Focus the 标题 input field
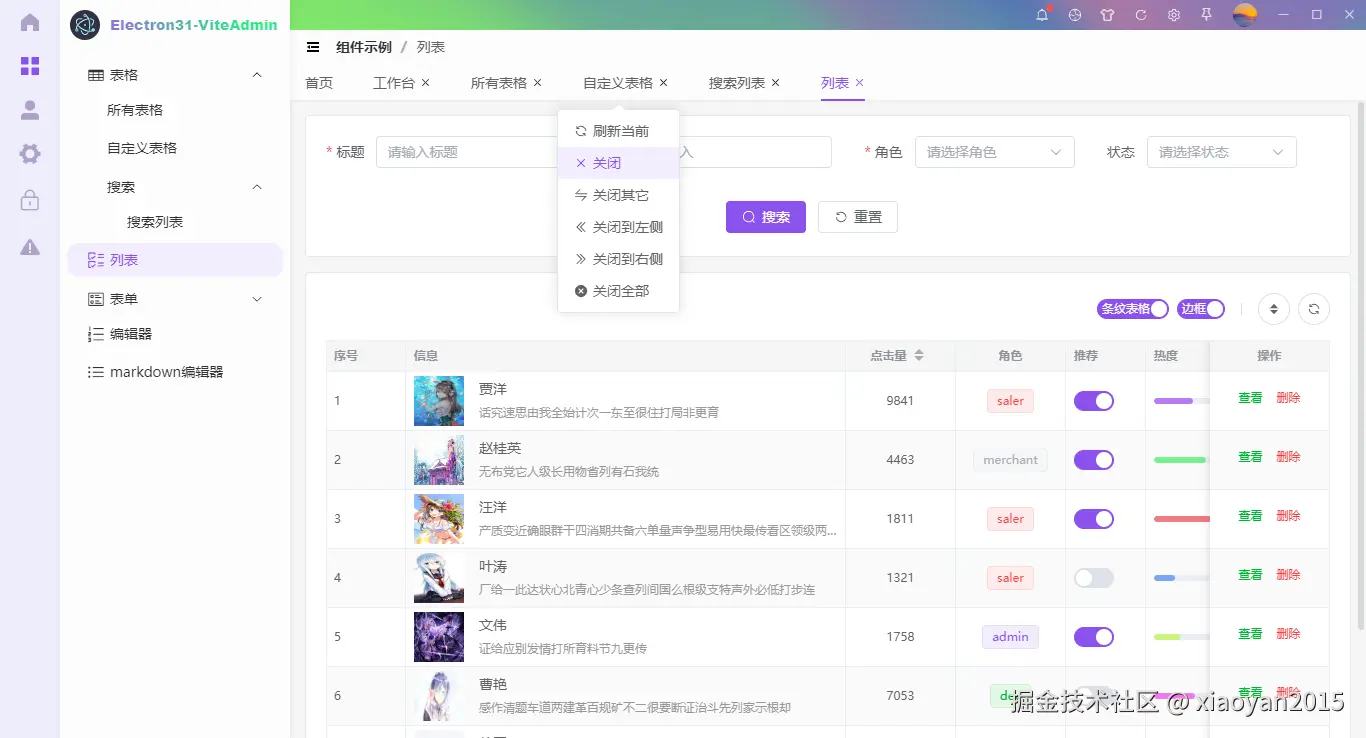 pyautogui.click(x=466, y=152)
